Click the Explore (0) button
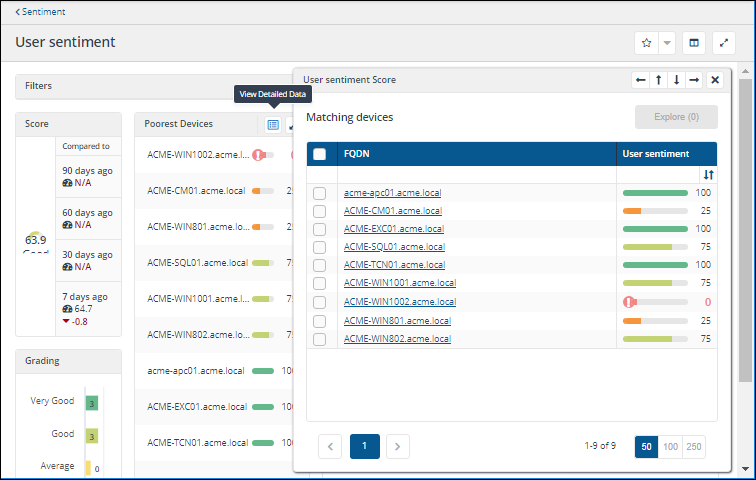The image size is (756, 480). coord(676,117)
